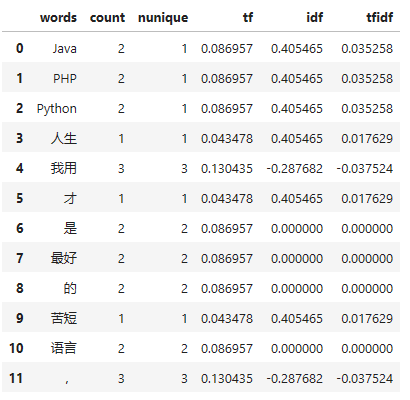Click nunique value 3 in row 11
Screen dimensions: 410x400
point(184,379)
